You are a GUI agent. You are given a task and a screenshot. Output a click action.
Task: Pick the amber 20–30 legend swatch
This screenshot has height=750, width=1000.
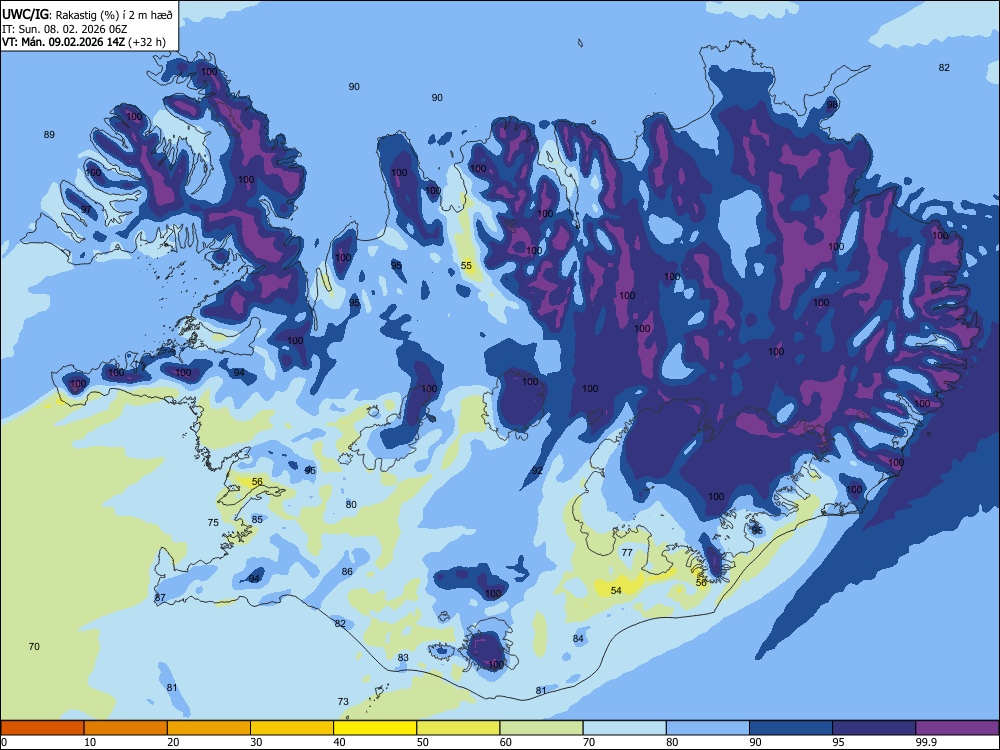(209, 728)
